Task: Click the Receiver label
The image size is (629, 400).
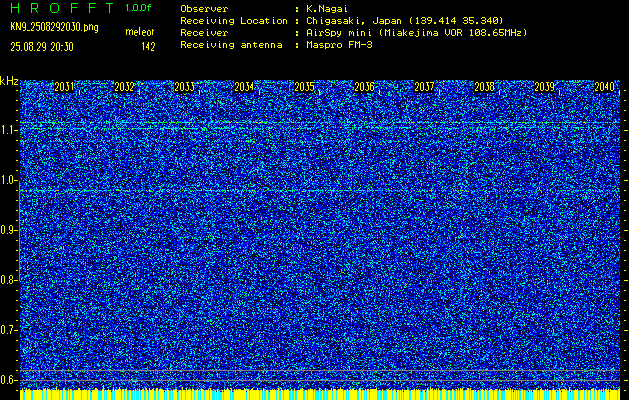Action: point(204,33)
